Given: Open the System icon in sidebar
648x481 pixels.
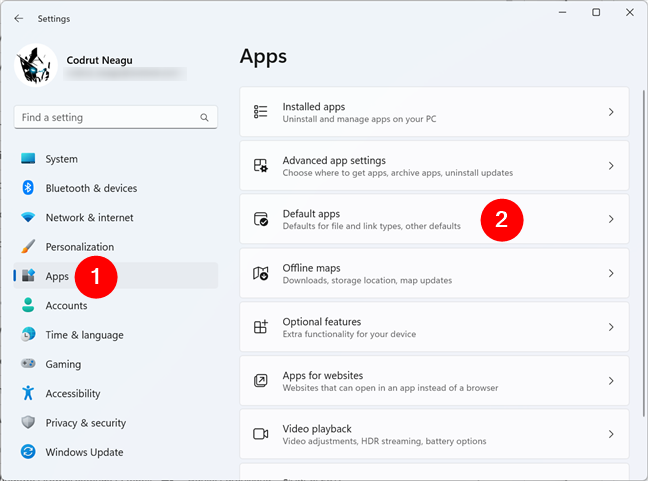Looking at the screenshot, I should (28, 159).
